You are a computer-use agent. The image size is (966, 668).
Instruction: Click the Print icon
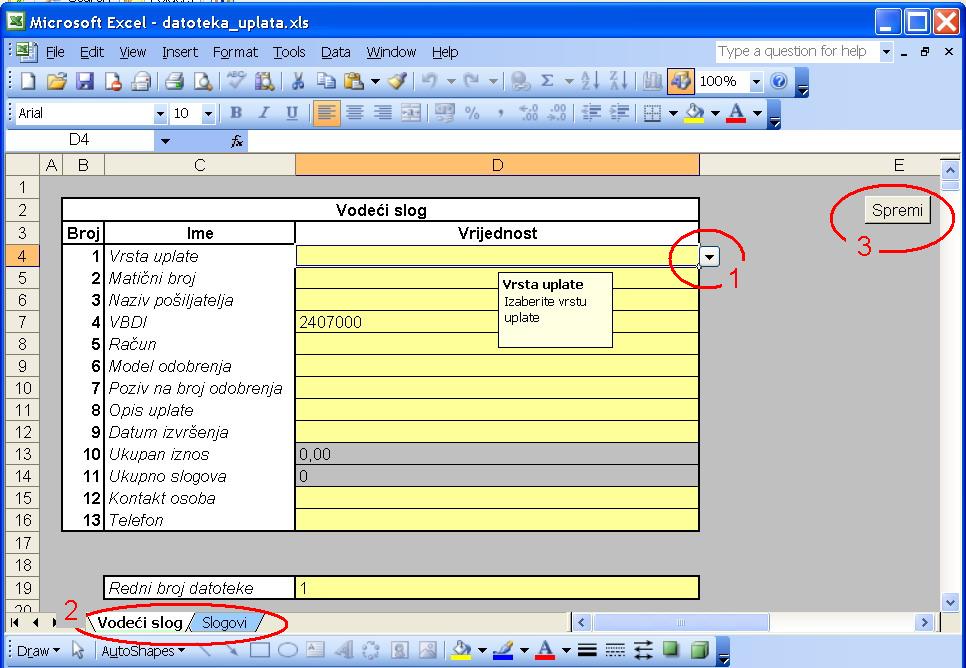(174, 82)
